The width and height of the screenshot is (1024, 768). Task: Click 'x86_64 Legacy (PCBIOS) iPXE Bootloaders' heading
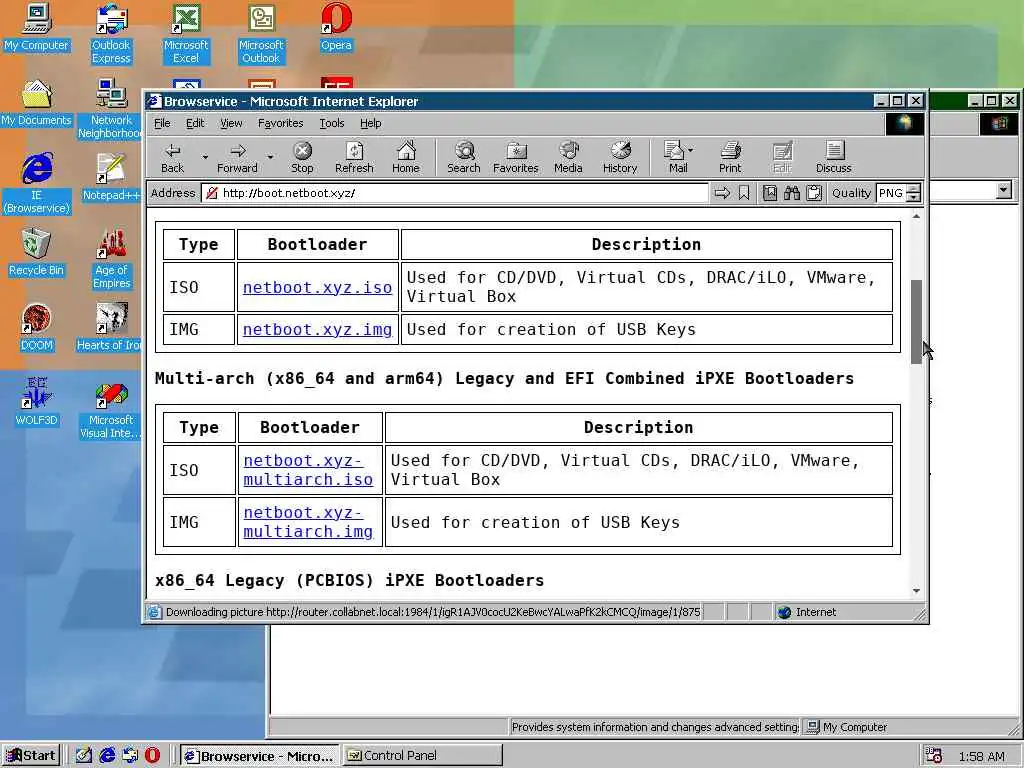349,581
